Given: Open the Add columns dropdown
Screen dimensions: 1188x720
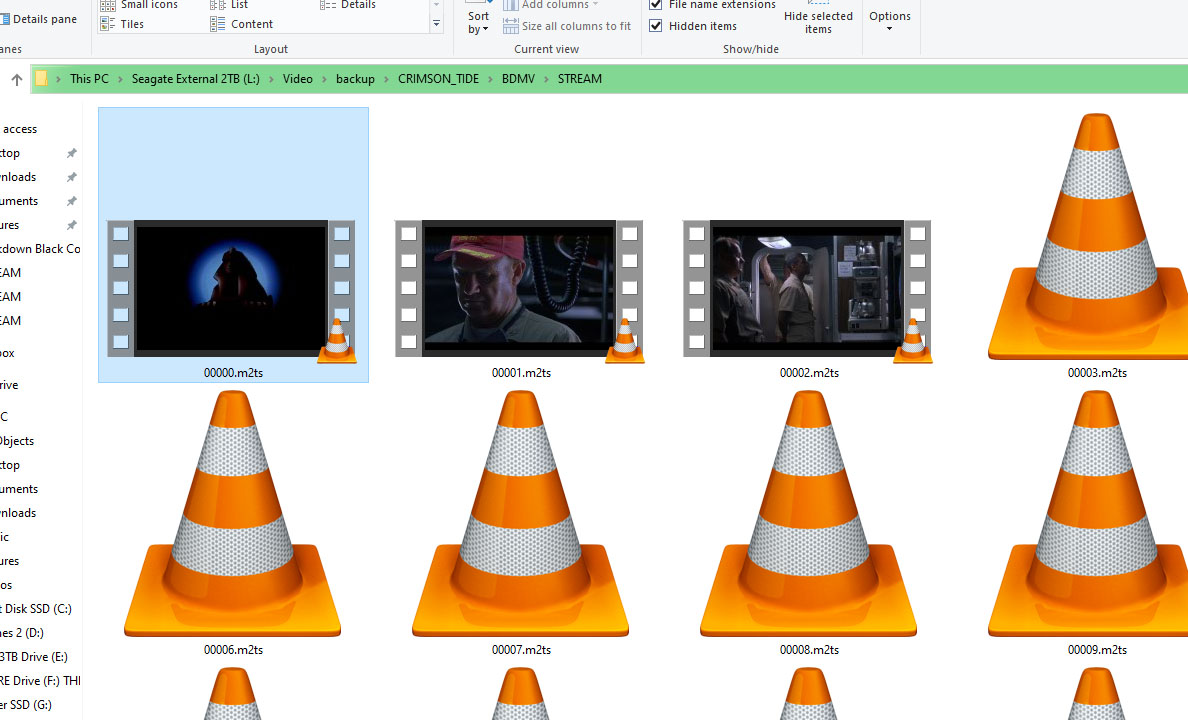Looking at the screenshot, I should click(551, 5).
